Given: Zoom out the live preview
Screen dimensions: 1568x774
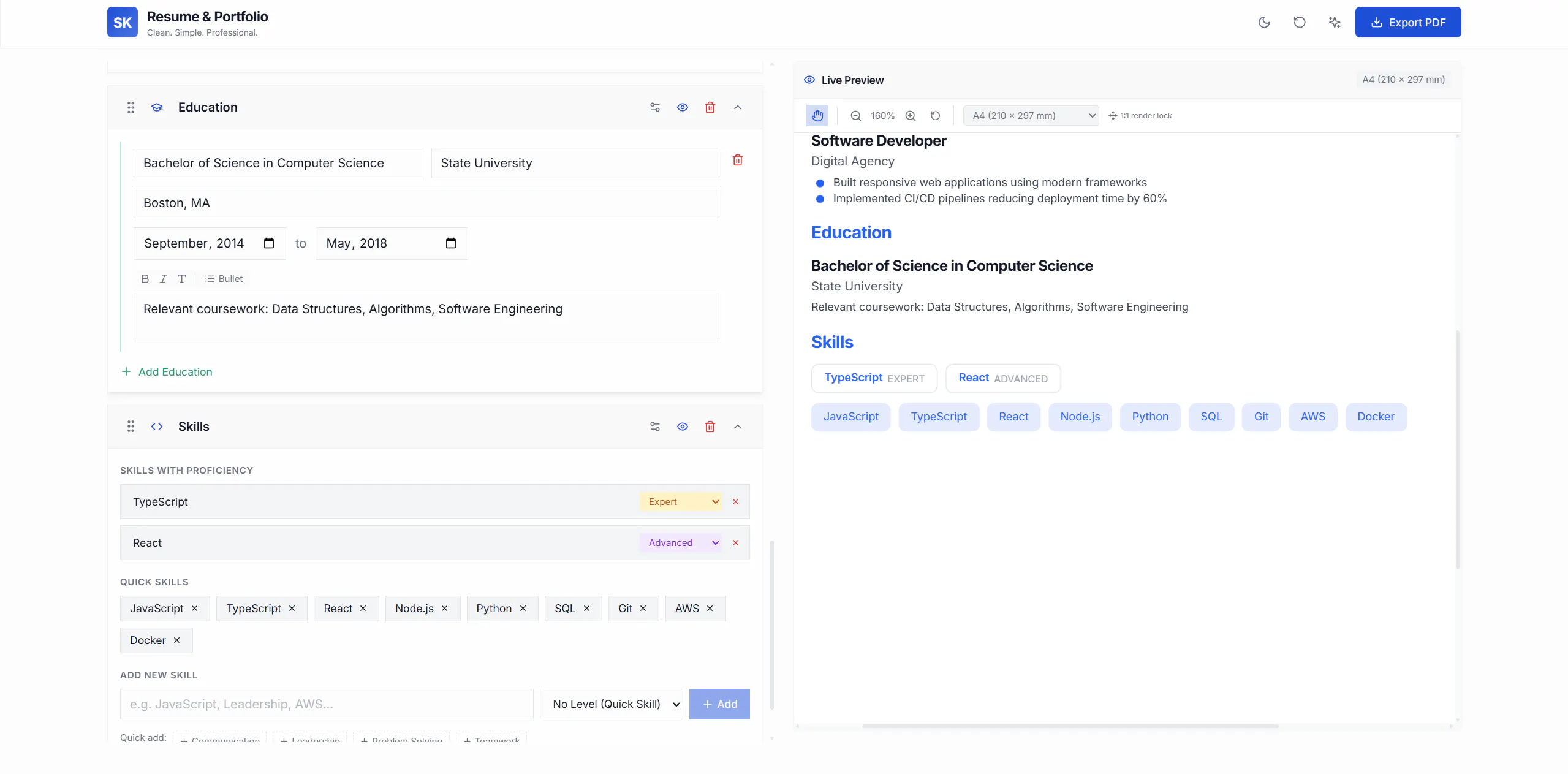Looking at the screenshot, I should [856, 116].
